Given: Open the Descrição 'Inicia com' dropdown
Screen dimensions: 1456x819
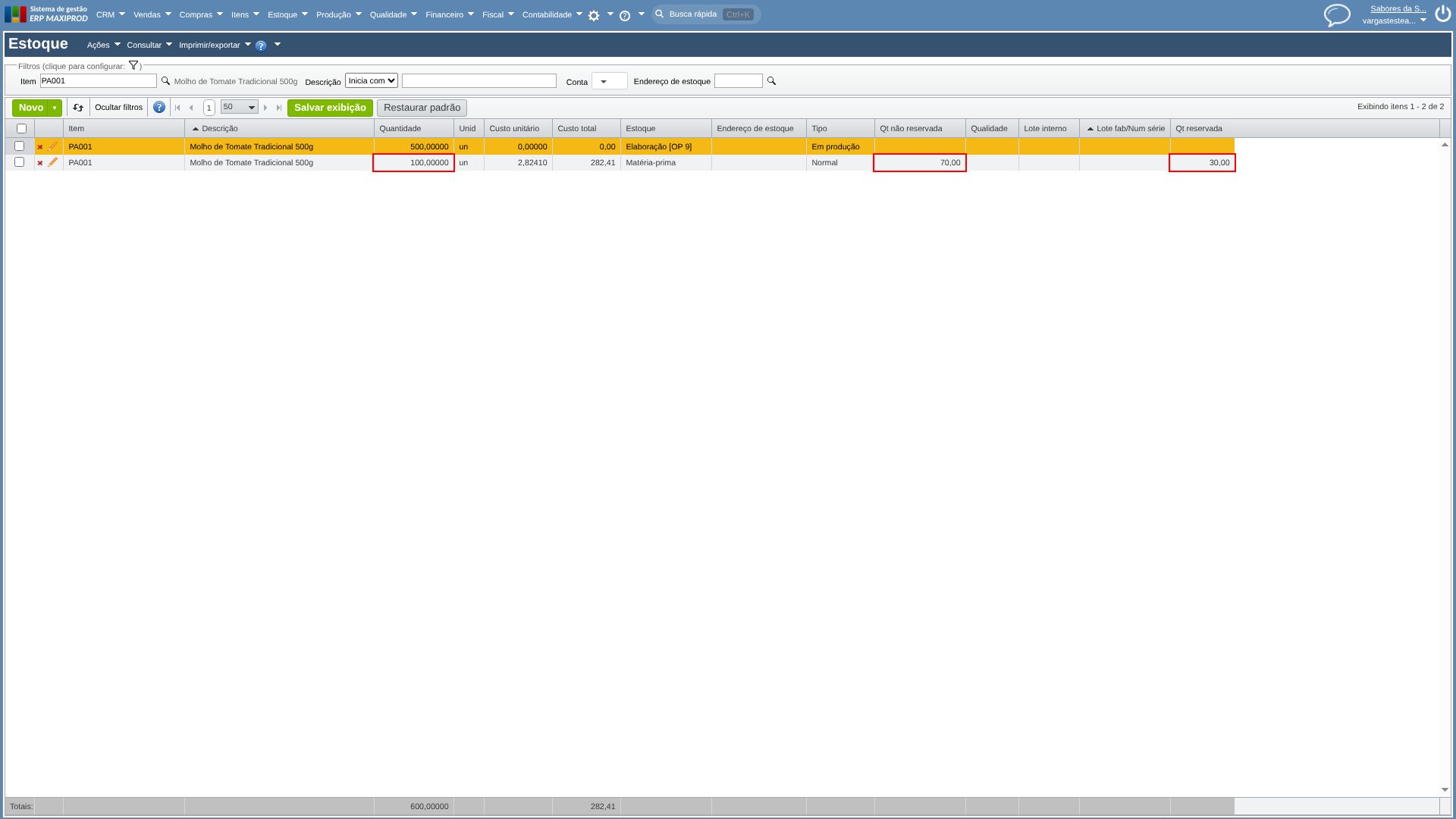Looking at the screenshot, I should tap(372, 80).
